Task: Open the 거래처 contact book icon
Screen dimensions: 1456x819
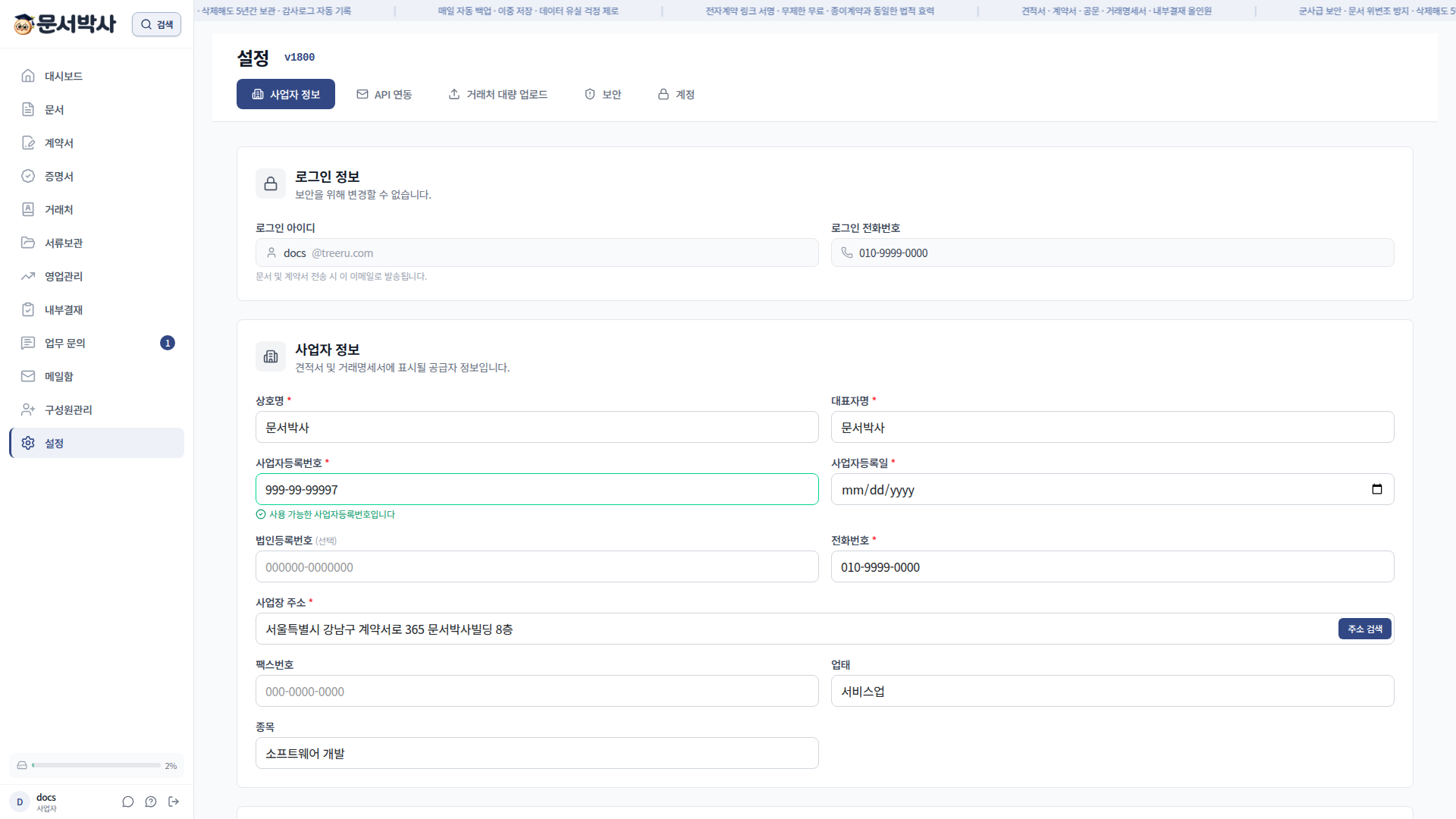Action: [x=28, y=209]
